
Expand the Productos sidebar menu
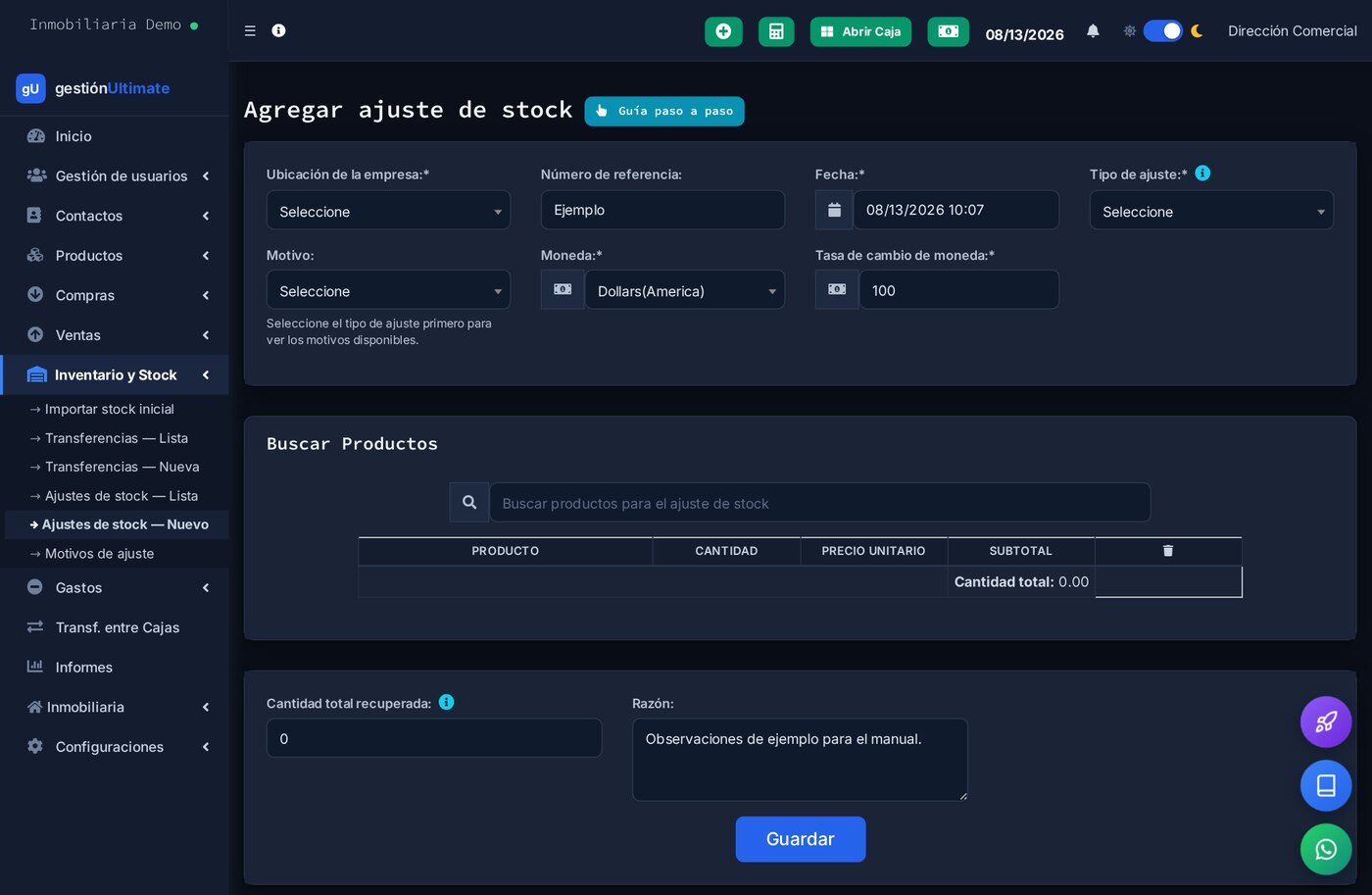coord(115,255)
